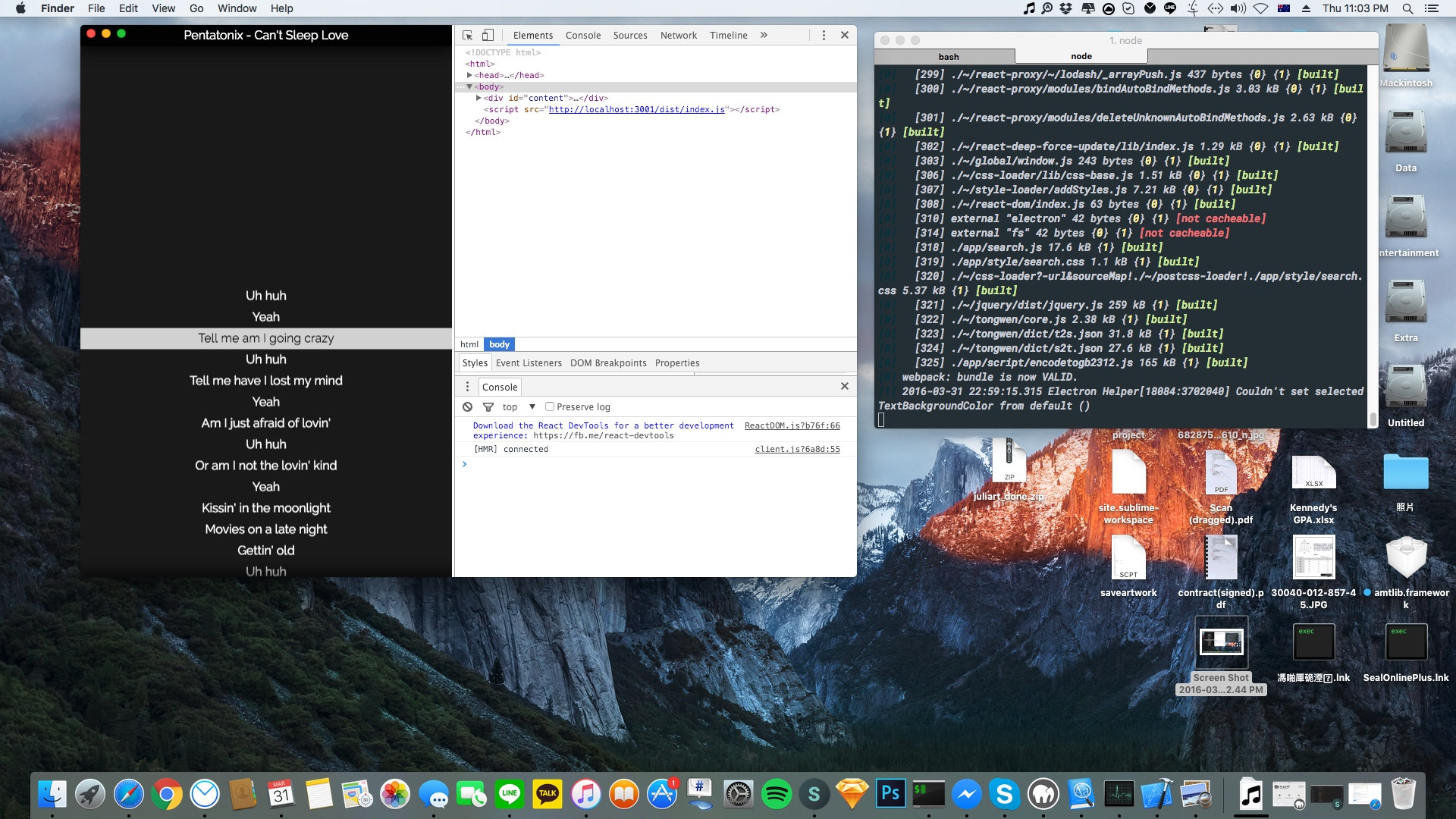Activate the inspect element picker icon
Screen dimensions: 1456x819
click(467, 35)
